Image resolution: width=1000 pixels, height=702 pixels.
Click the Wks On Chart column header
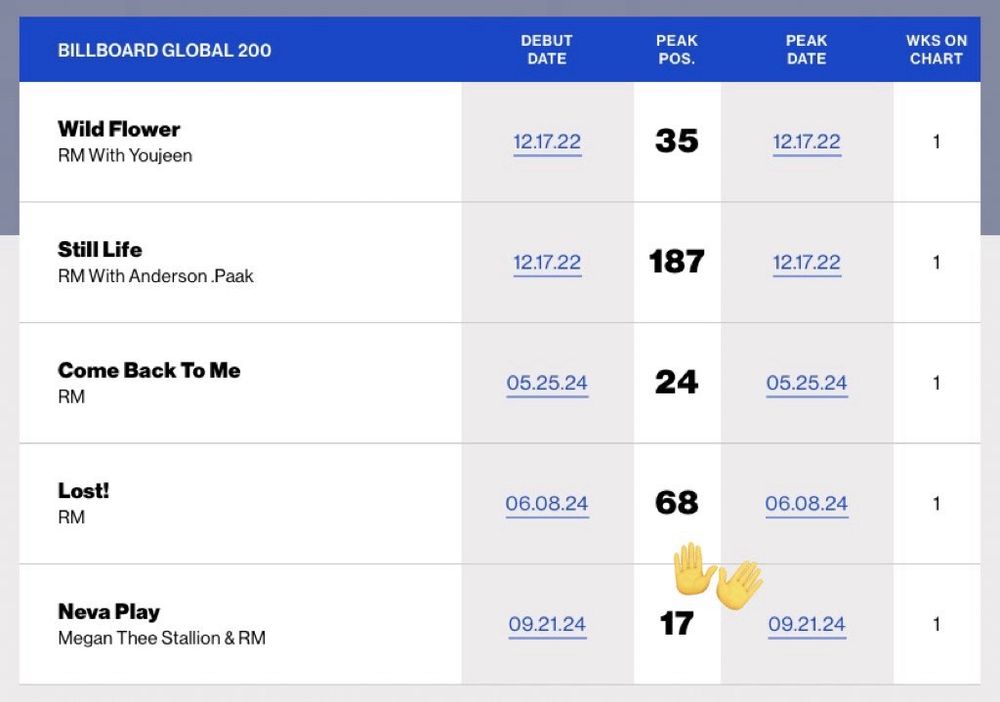click(936, 50)
